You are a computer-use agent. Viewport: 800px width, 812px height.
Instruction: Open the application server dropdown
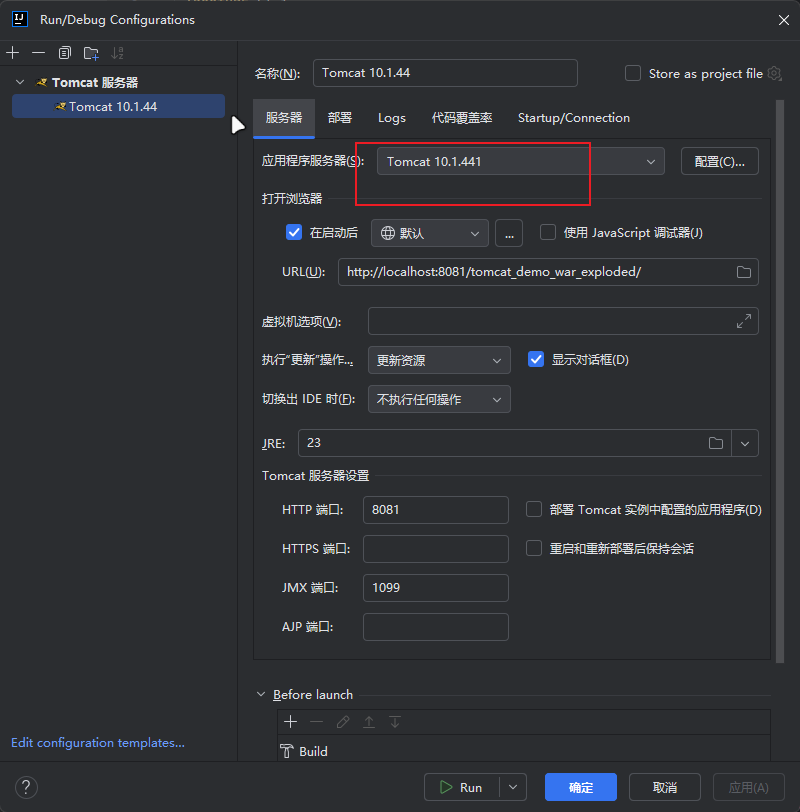click(x=520, y=162)
